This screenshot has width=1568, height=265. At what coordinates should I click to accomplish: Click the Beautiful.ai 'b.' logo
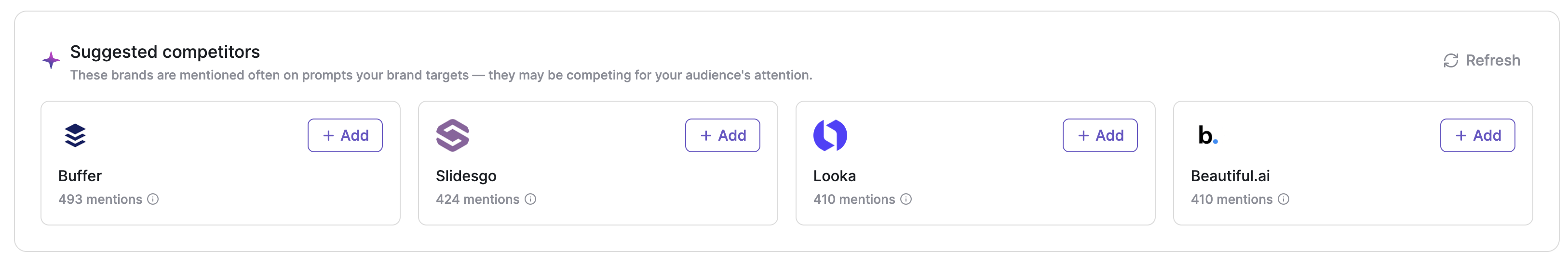coord(1208,135)
